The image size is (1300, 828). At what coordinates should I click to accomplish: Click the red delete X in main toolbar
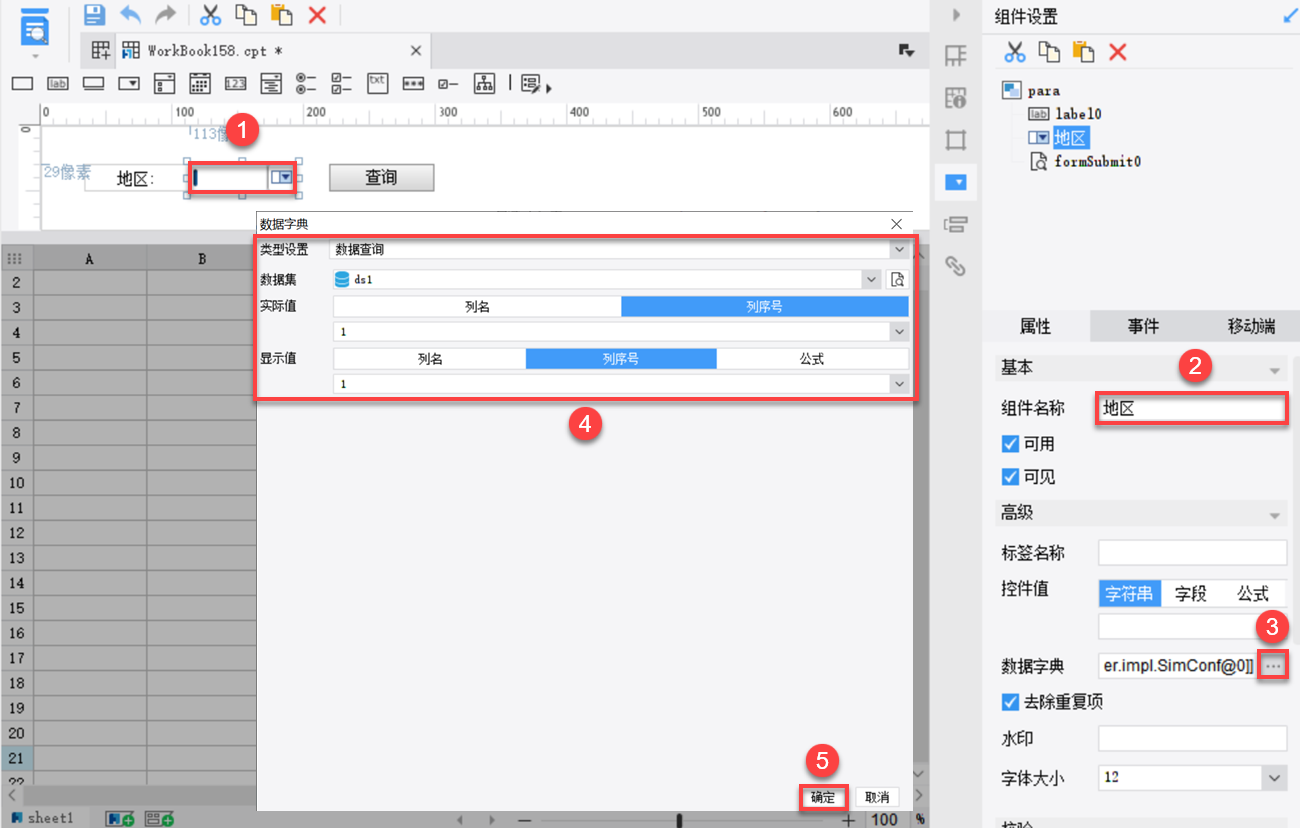[317, 14]
